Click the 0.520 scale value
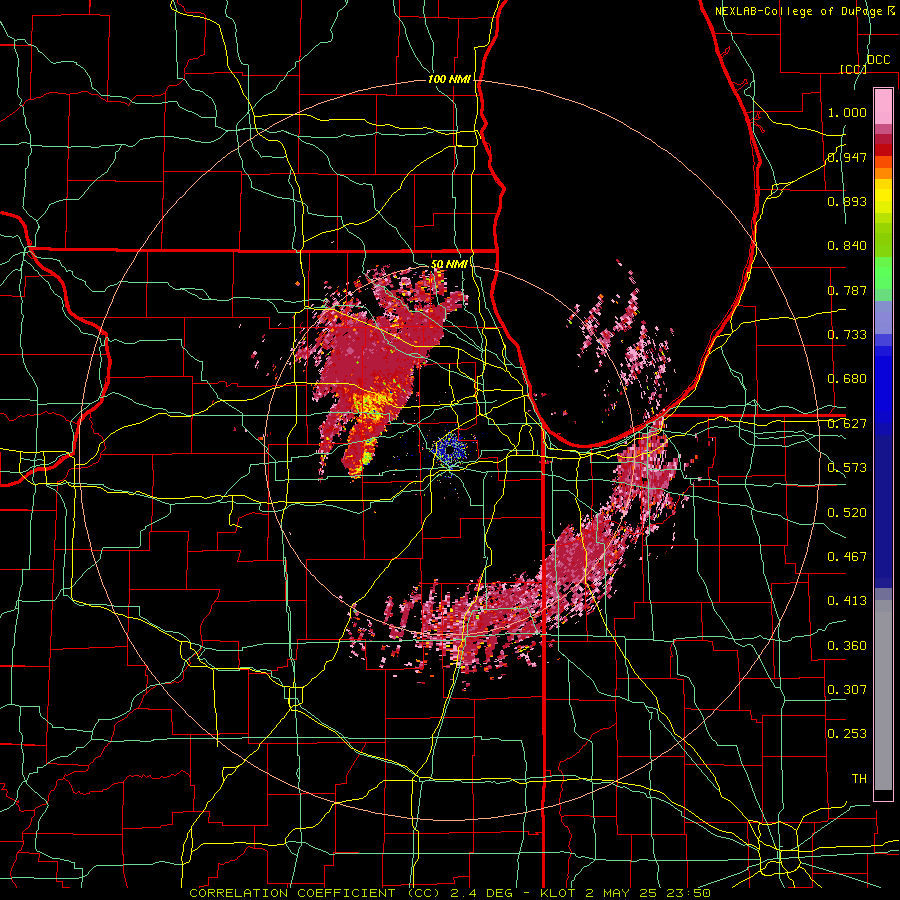 847,513
